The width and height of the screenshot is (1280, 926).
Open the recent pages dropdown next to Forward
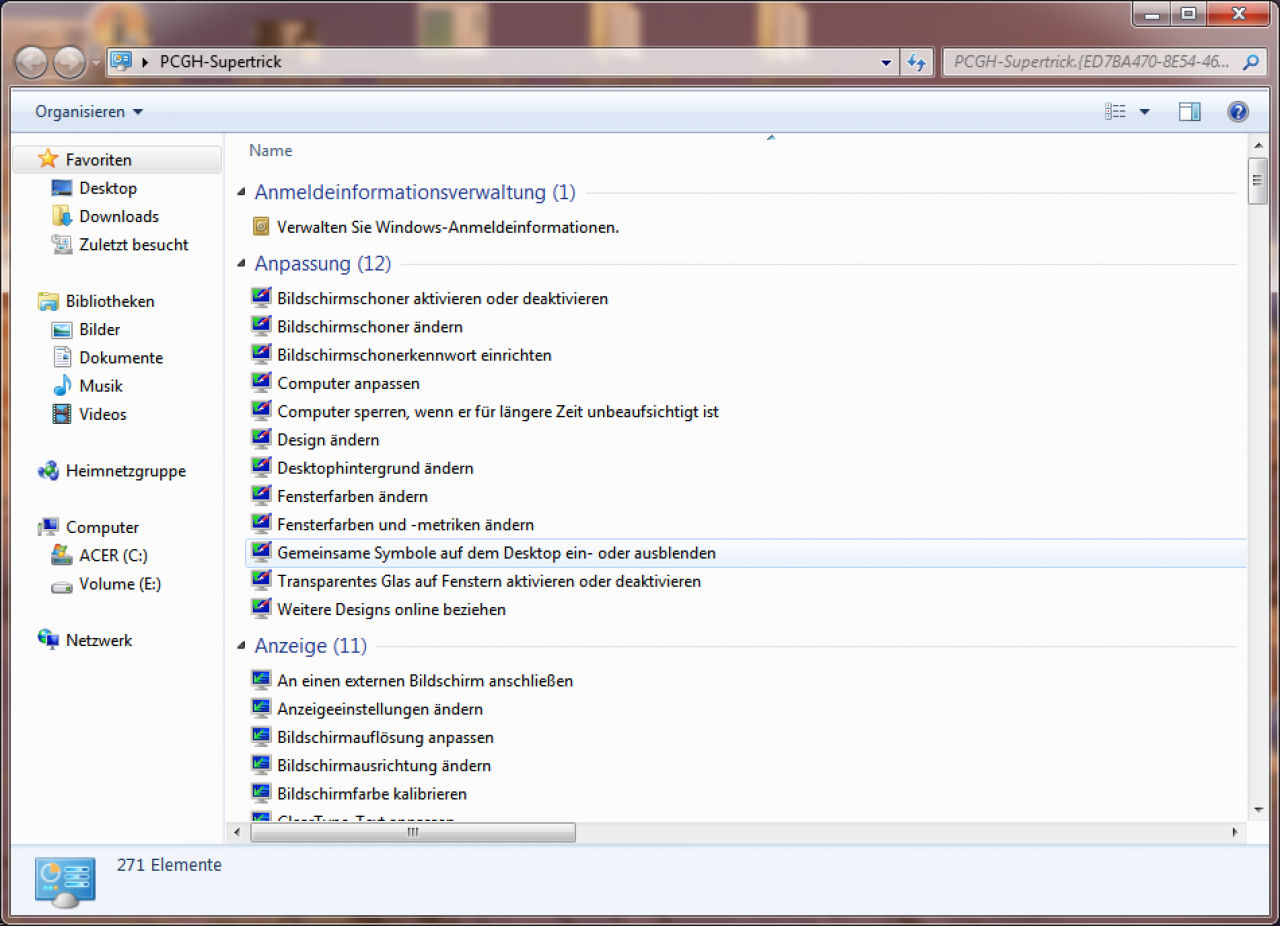pyautogui.click(x=96, y=63)
